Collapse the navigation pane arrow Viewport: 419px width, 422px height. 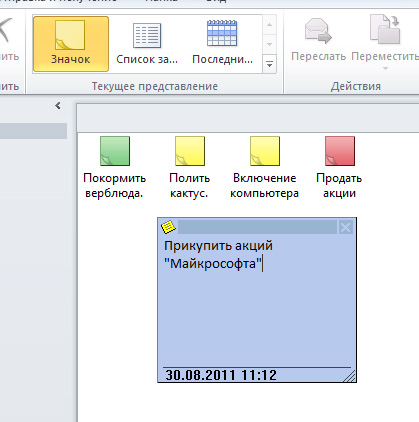pos(58,106)
